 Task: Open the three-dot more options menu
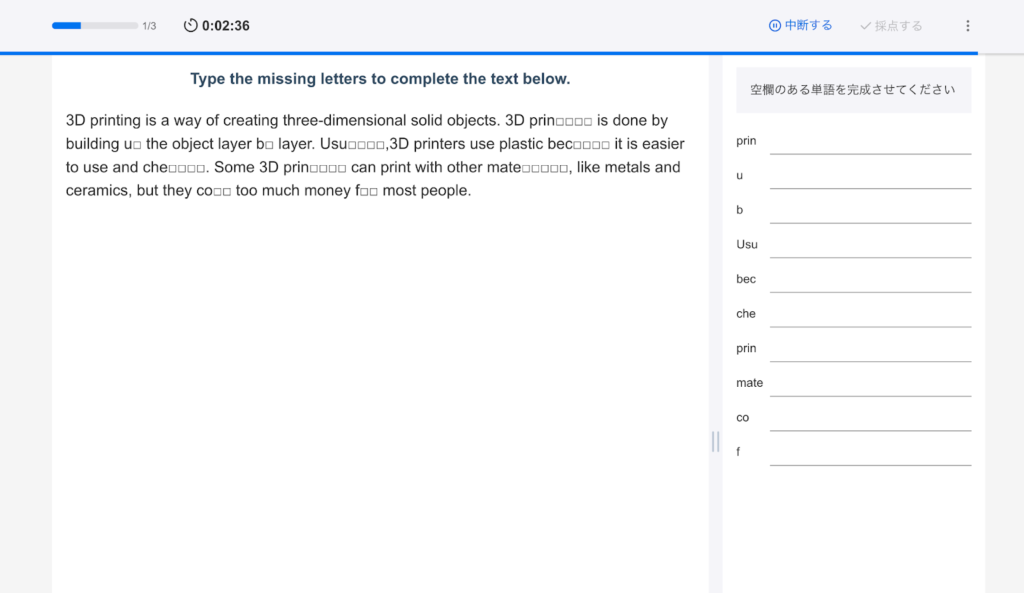(967, 26)
